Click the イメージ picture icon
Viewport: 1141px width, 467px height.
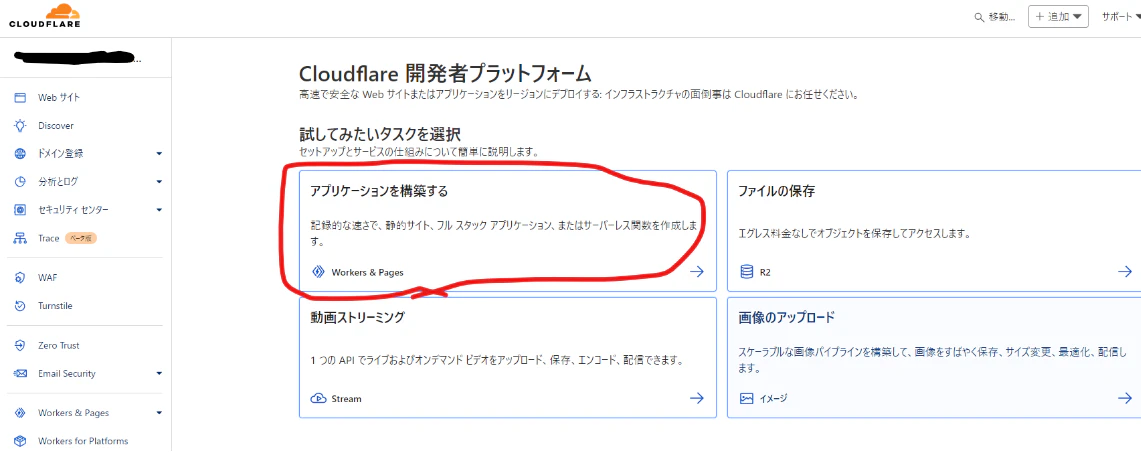click(x=746, y=399)
